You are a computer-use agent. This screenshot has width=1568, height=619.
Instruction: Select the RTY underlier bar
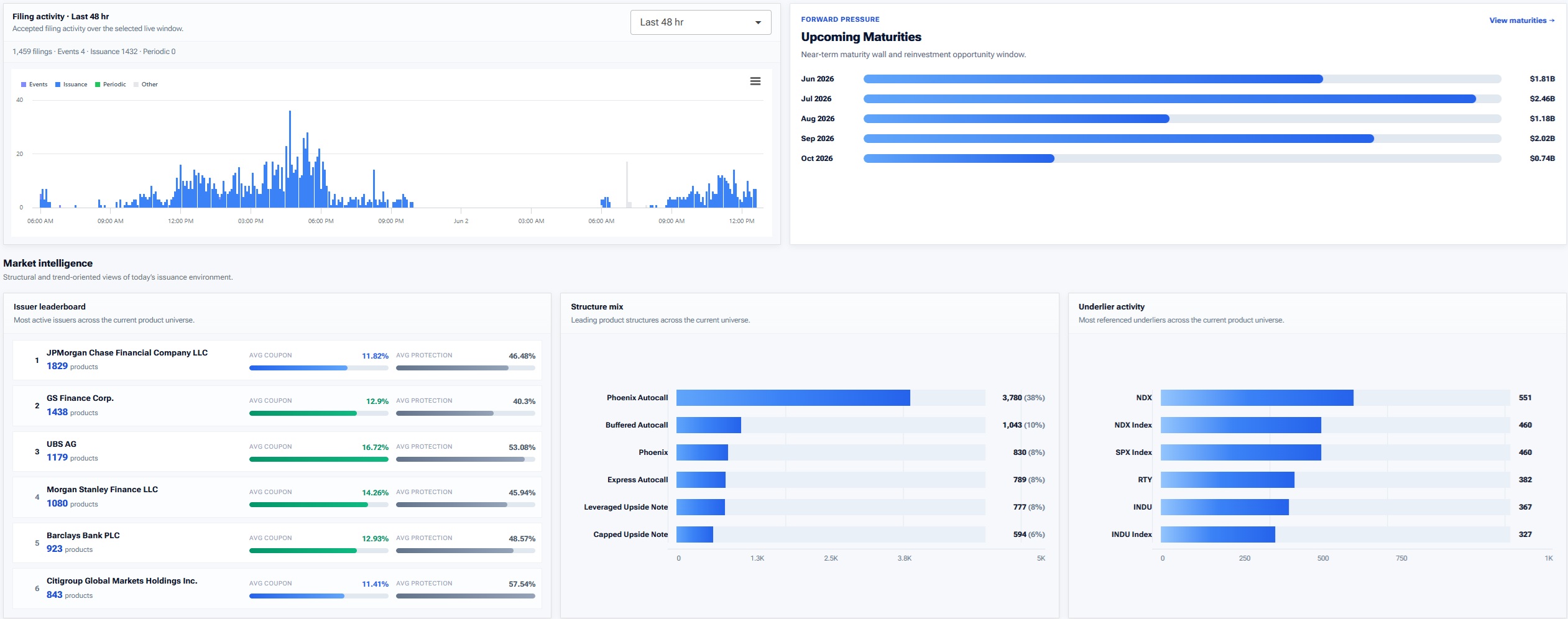(1227, 480)
